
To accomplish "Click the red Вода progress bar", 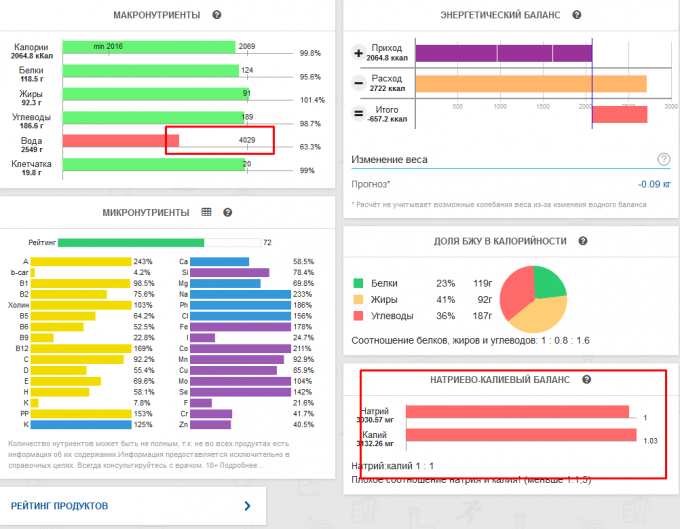I will pyautogui.click(x=120, y=141).
